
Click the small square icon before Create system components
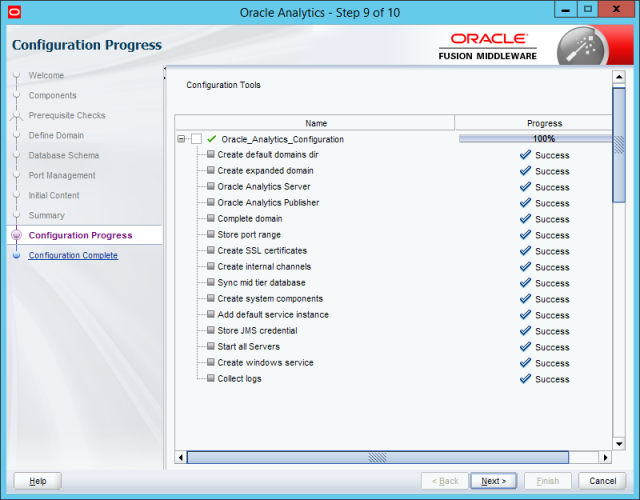[211, 298]
